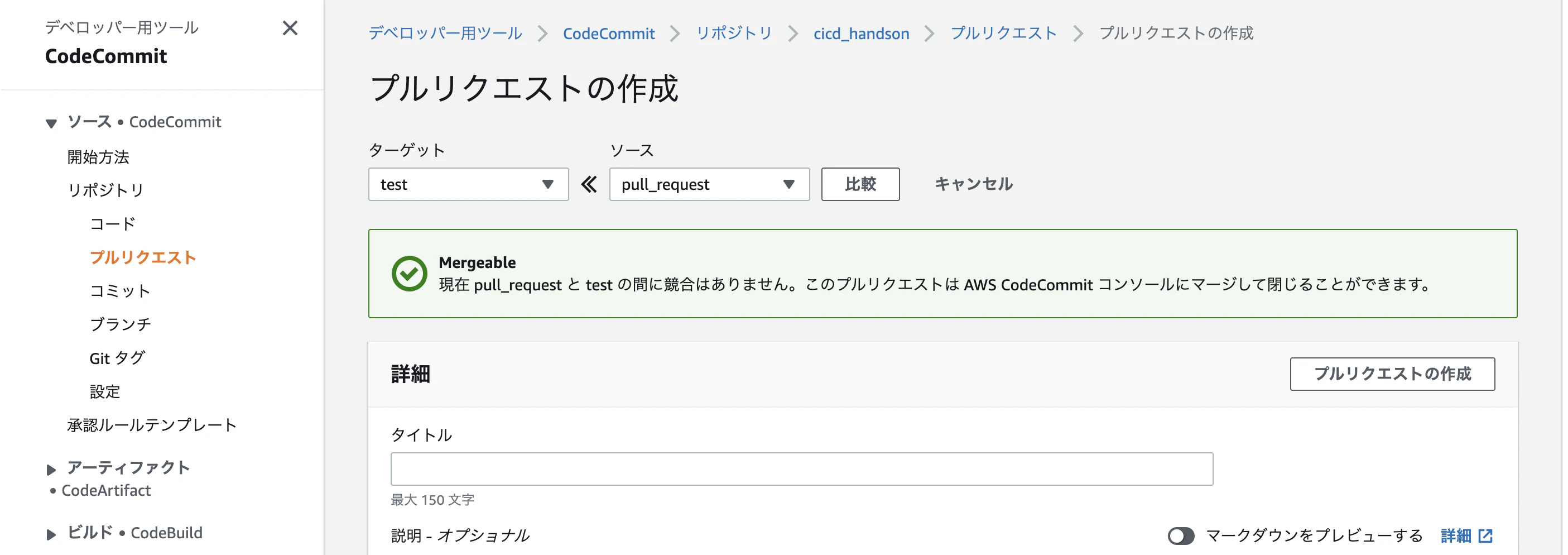Click the green Mergeable check icon

409,273
